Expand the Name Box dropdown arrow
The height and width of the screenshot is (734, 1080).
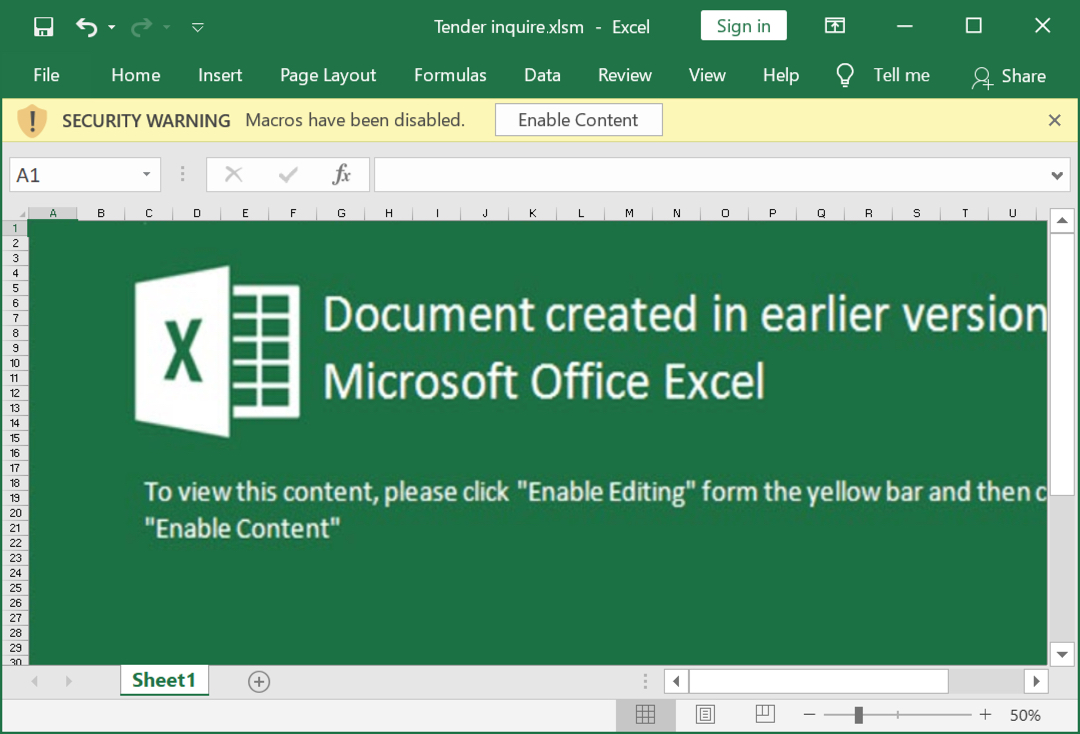(x=147, y=175)
